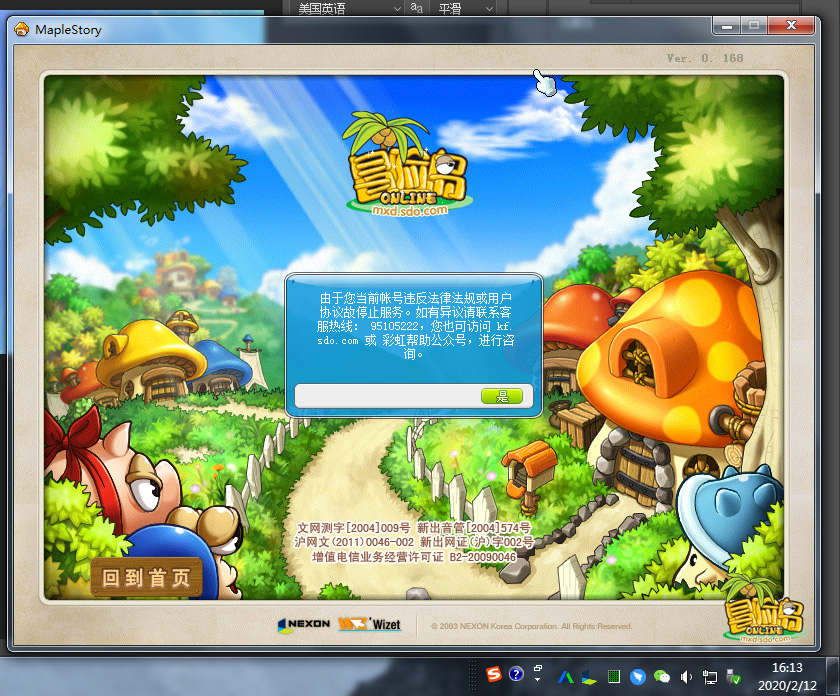This screenshot has height=696, width=840.
Task: Click the blue and yellow layered tray icon
Action: (589, 677)
